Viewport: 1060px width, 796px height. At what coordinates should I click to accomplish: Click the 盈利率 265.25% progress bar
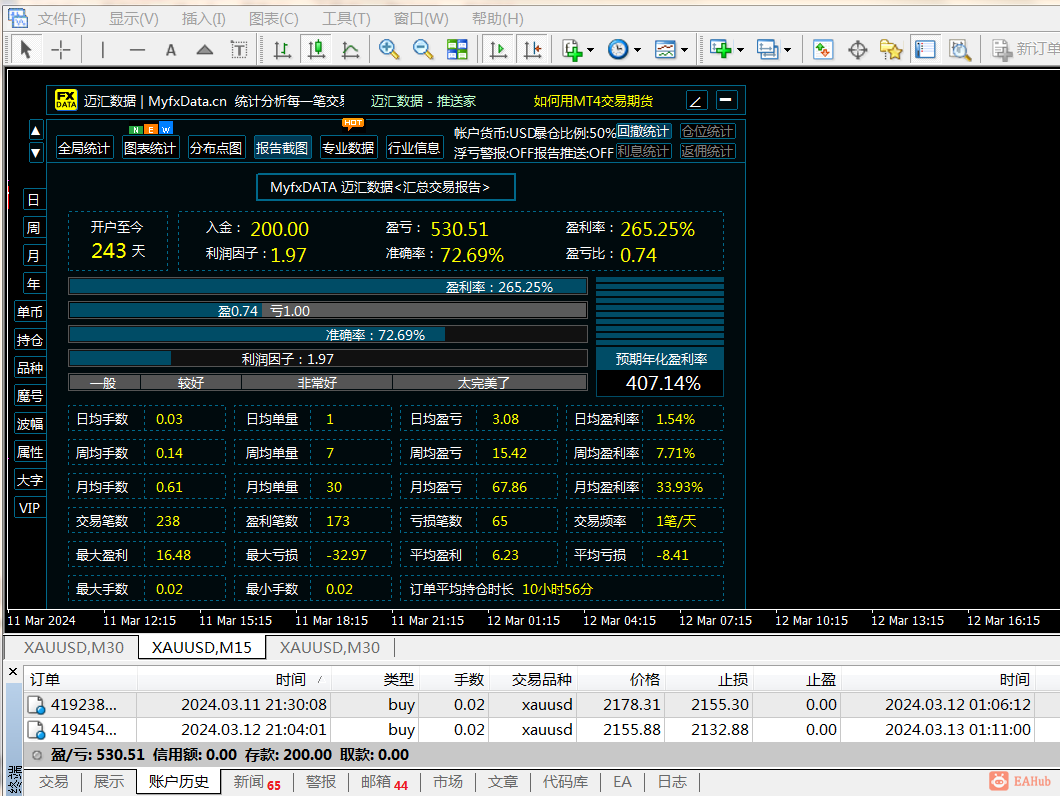[328, 287]
